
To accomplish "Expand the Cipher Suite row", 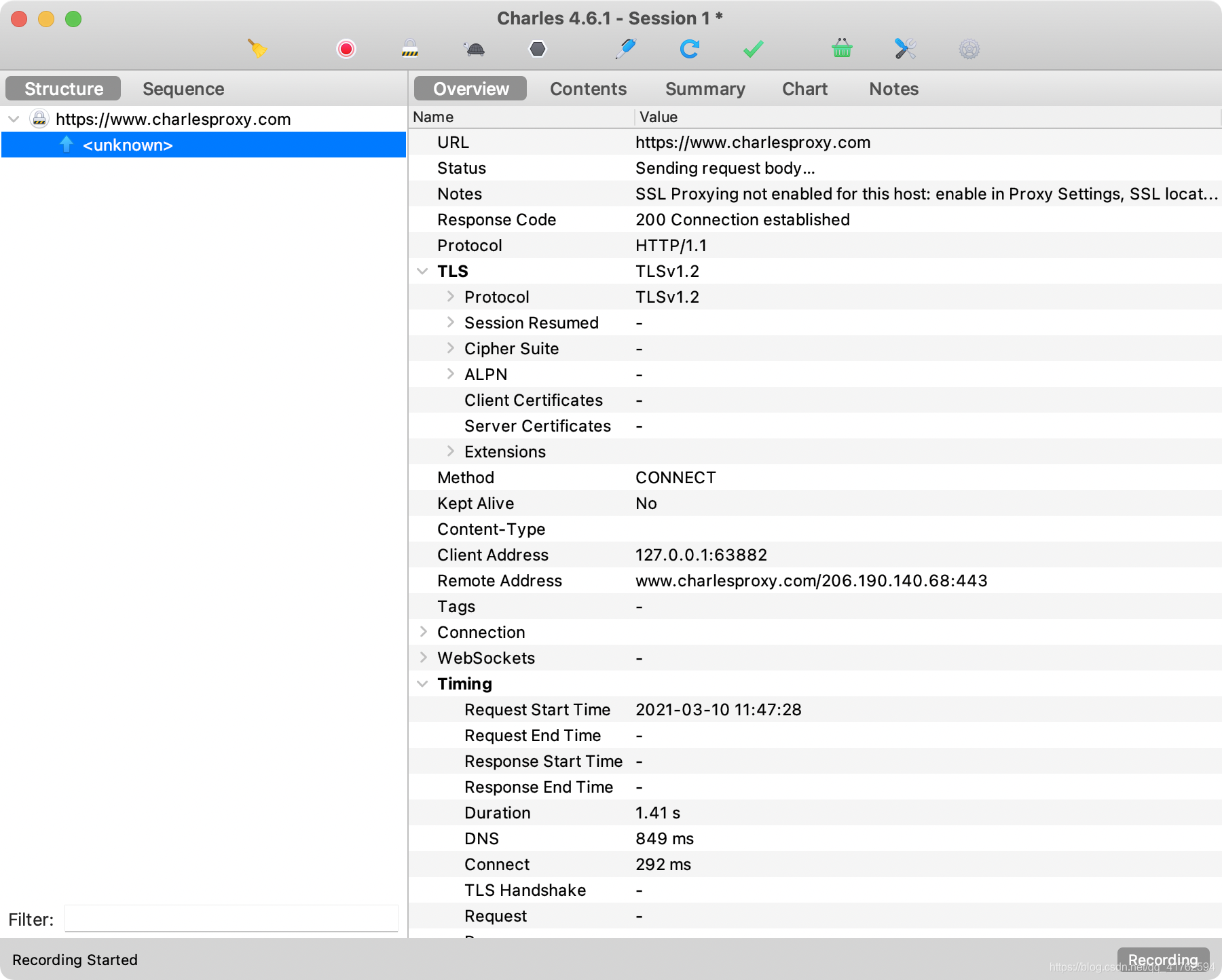I will [450, 348].
